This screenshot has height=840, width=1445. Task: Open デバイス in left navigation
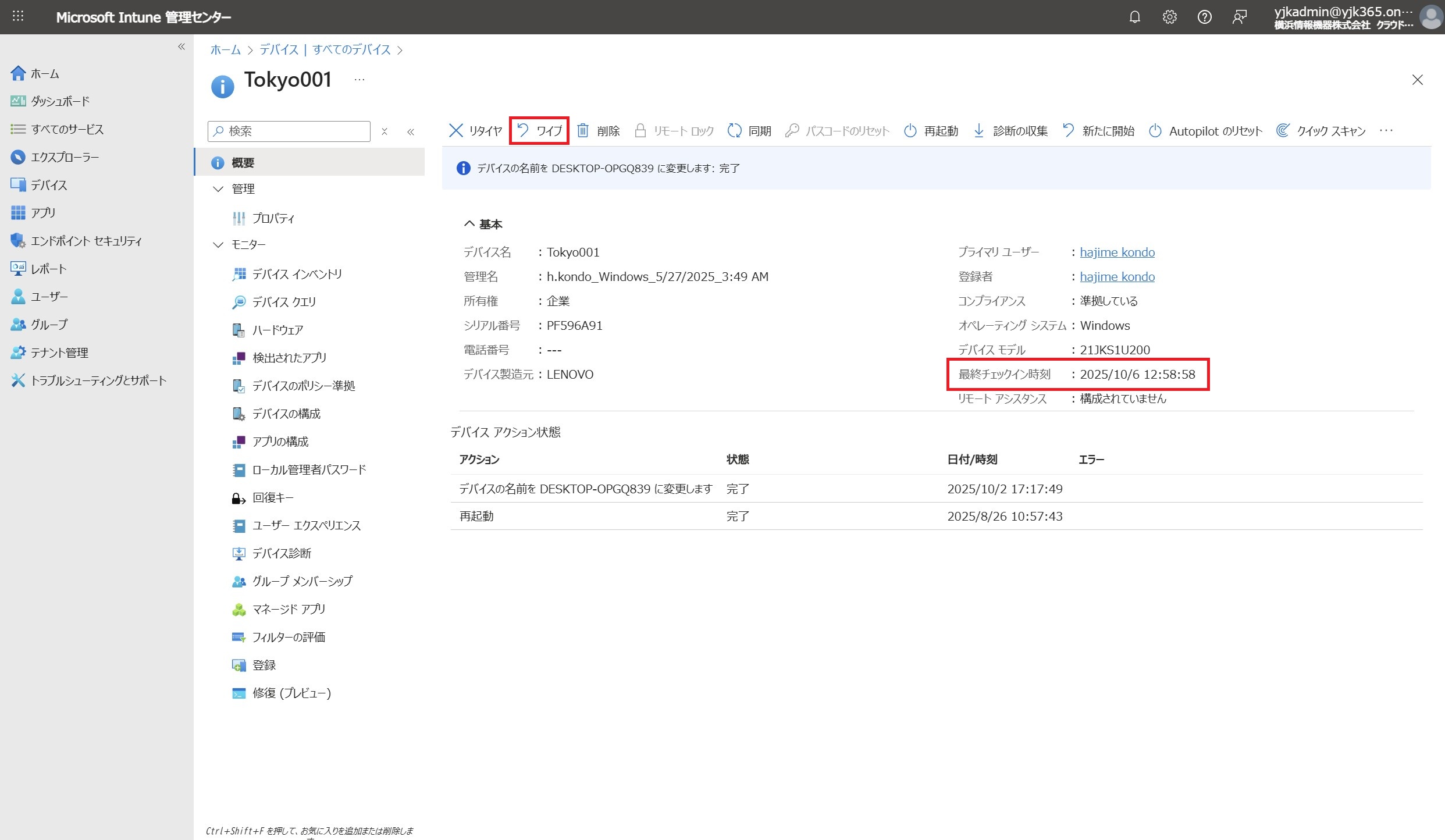(49, 185)
